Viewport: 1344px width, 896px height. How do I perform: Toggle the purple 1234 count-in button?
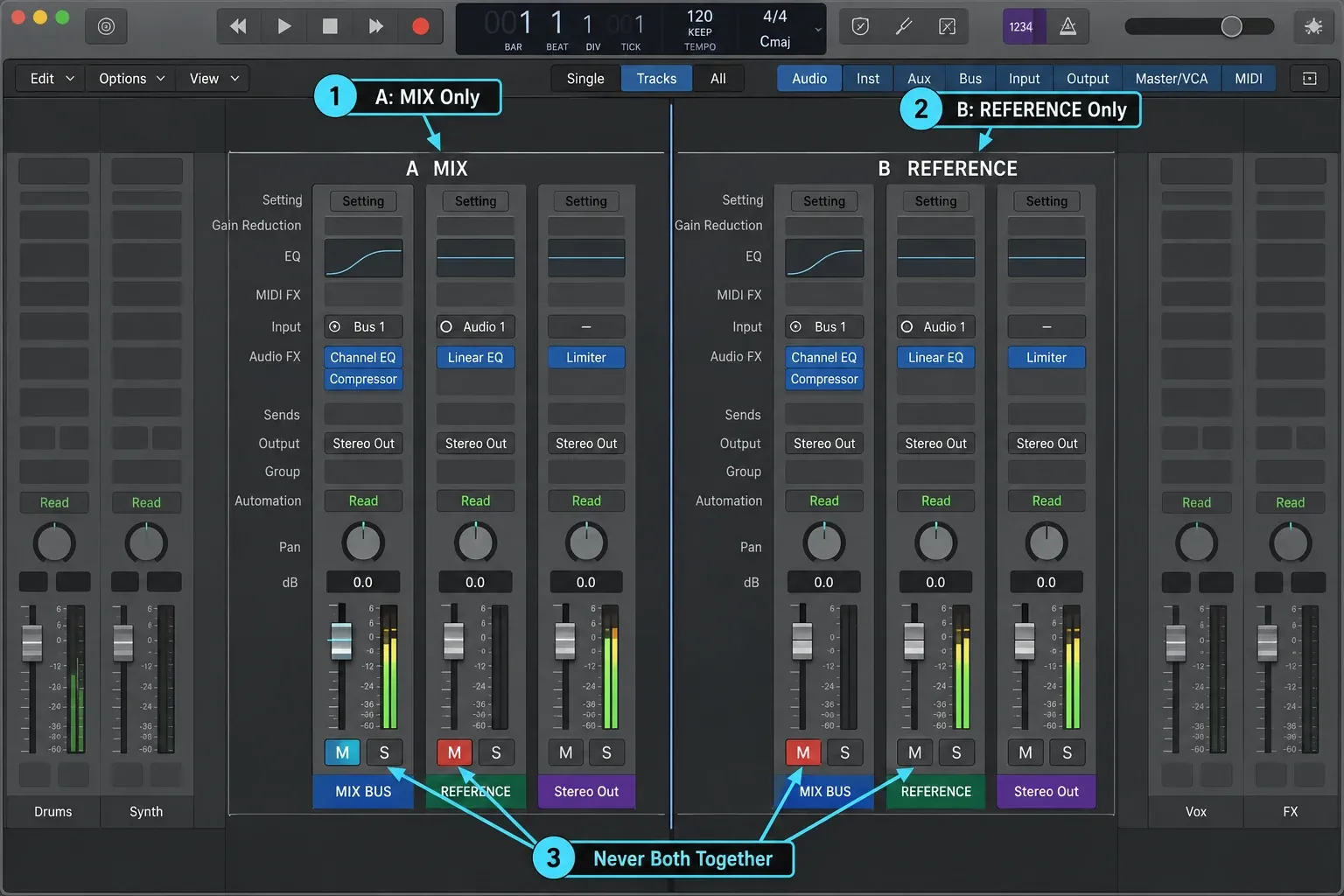coord(1021,26)
